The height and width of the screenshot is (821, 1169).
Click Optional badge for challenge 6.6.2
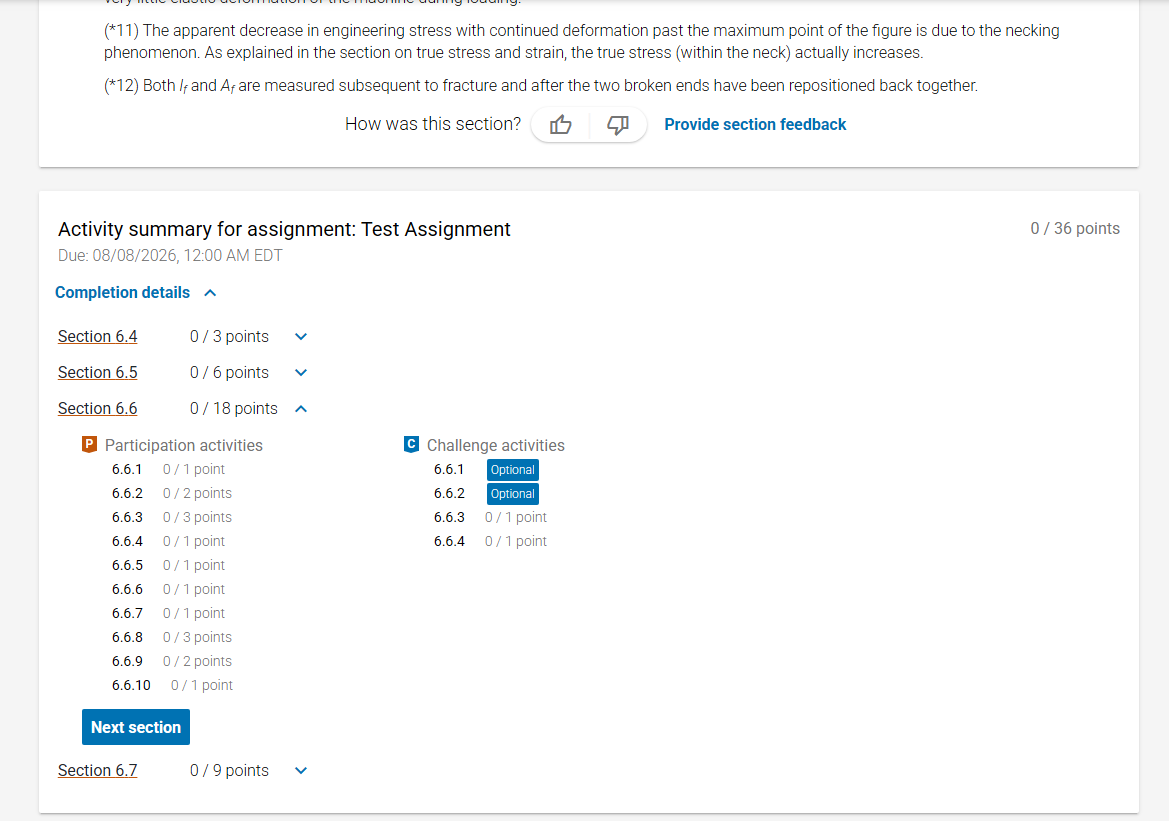click(512, 494)
